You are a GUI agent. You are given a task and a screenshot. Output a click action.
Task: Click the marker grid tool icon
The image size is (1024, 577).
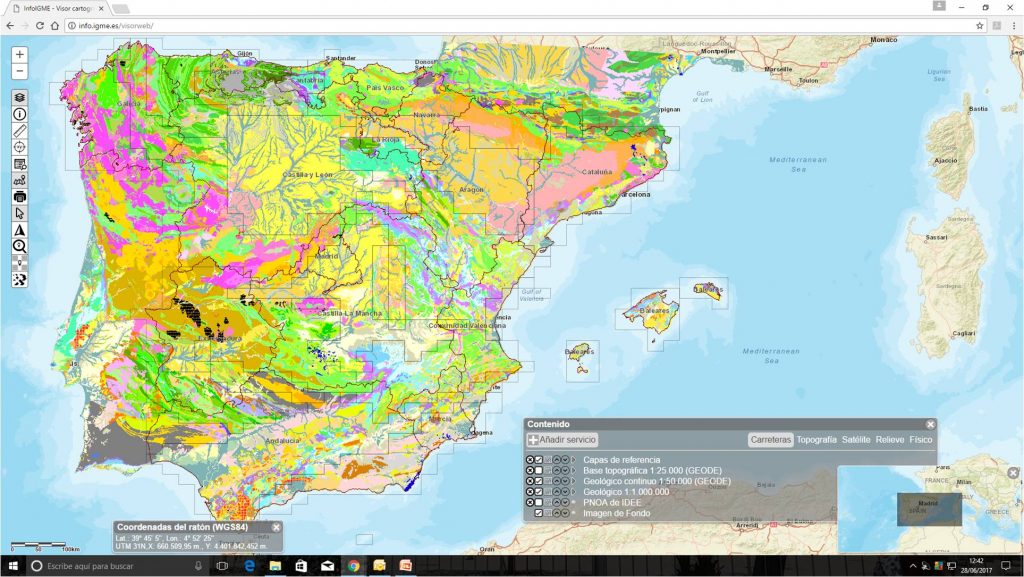click(x=20, y=263)
